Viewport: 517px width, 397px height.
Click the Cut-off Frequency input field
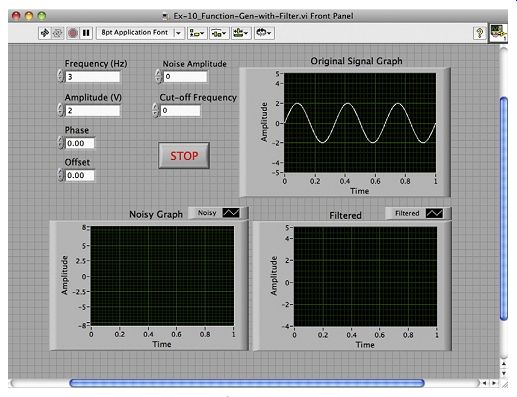tap(180, 110)
